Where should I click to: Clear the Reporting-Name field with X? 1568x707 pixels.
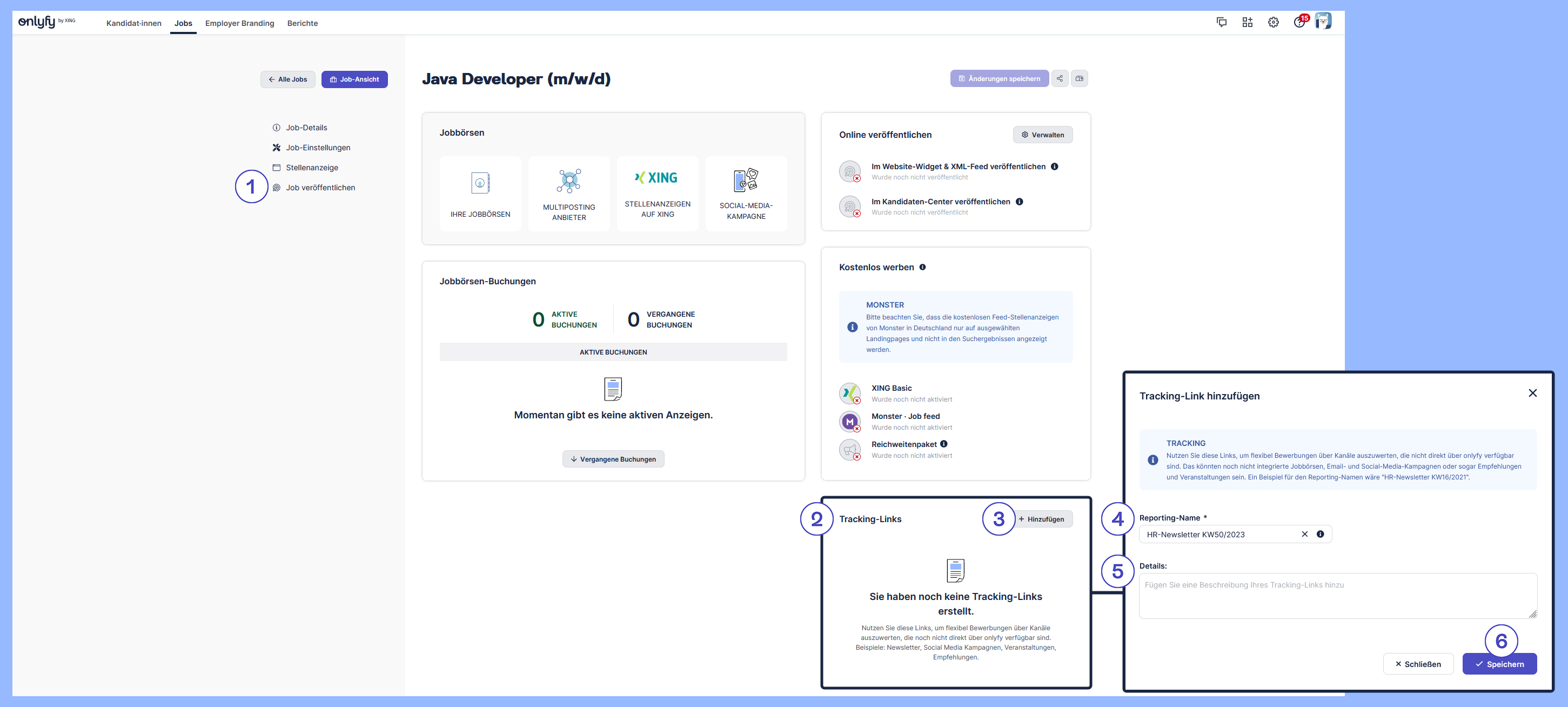click(1304, 534)
